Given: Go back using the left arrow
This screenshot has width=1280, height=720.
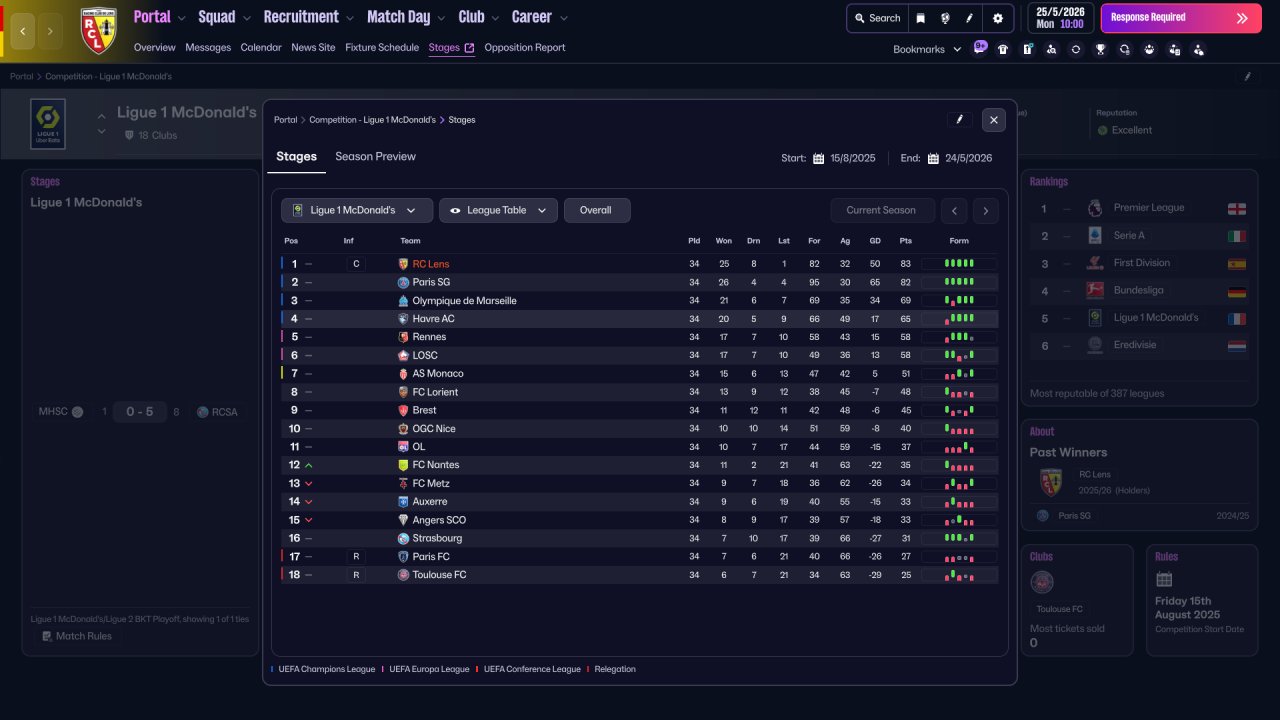Looking at the screenshot, I should [22, 31].
